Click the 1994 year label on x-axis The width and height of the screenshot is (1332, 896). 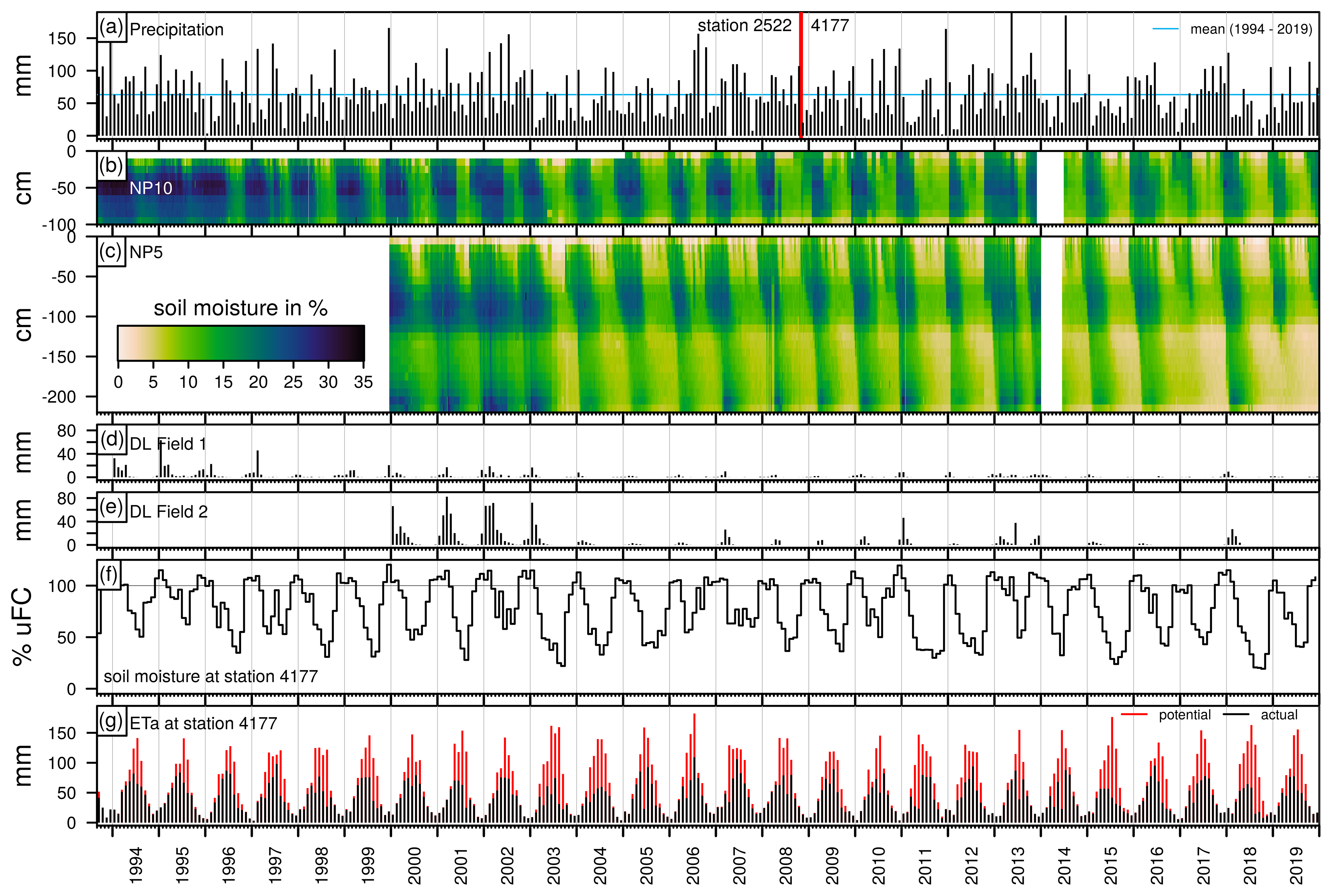(x=136, y=865)
